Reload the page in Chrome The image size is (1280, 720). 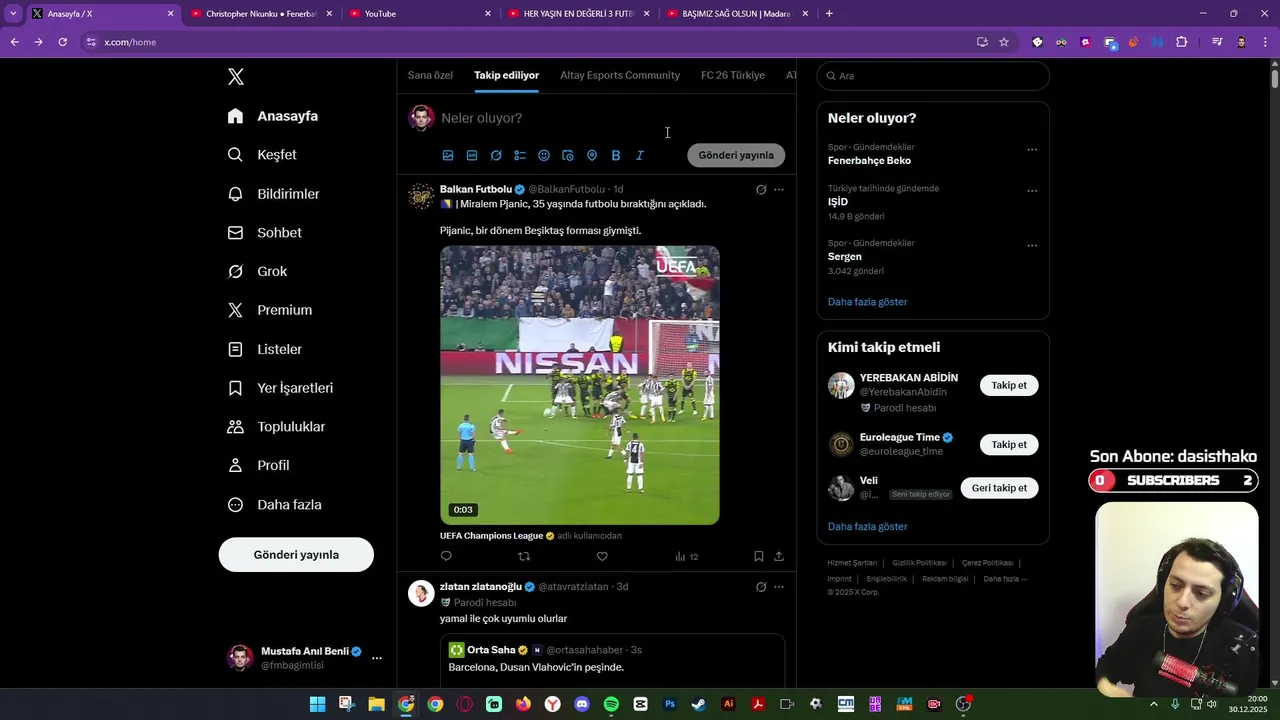[62, 42]
